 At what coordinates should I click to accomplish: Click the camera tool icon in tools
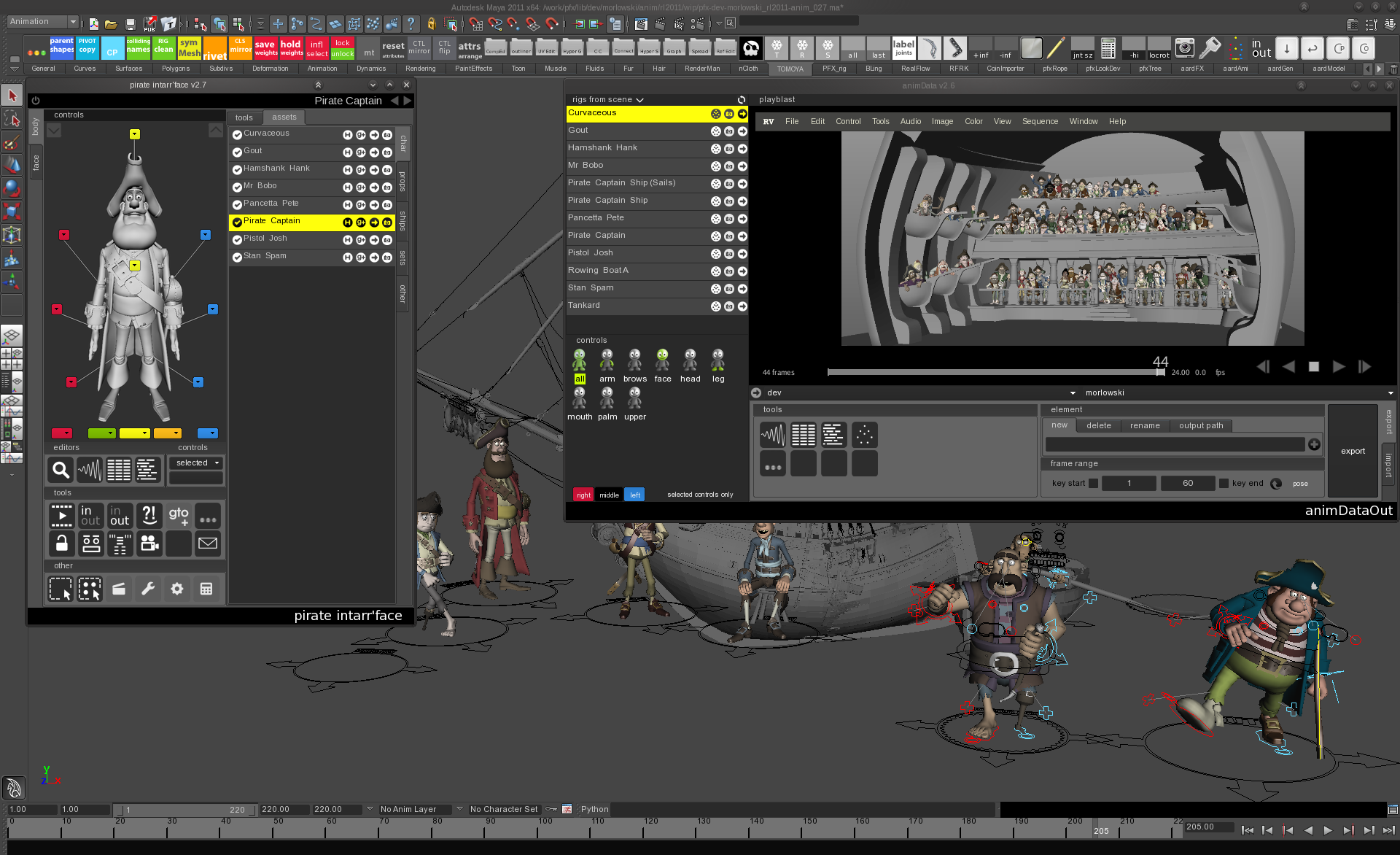click(149, 543)
